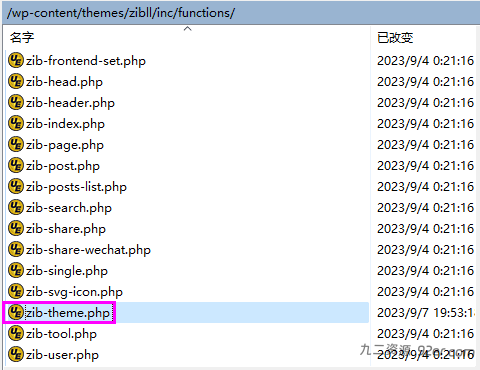480x370 pixels.
Task: Click the file icon of zib-page.php
Action: tap(16, 145)
